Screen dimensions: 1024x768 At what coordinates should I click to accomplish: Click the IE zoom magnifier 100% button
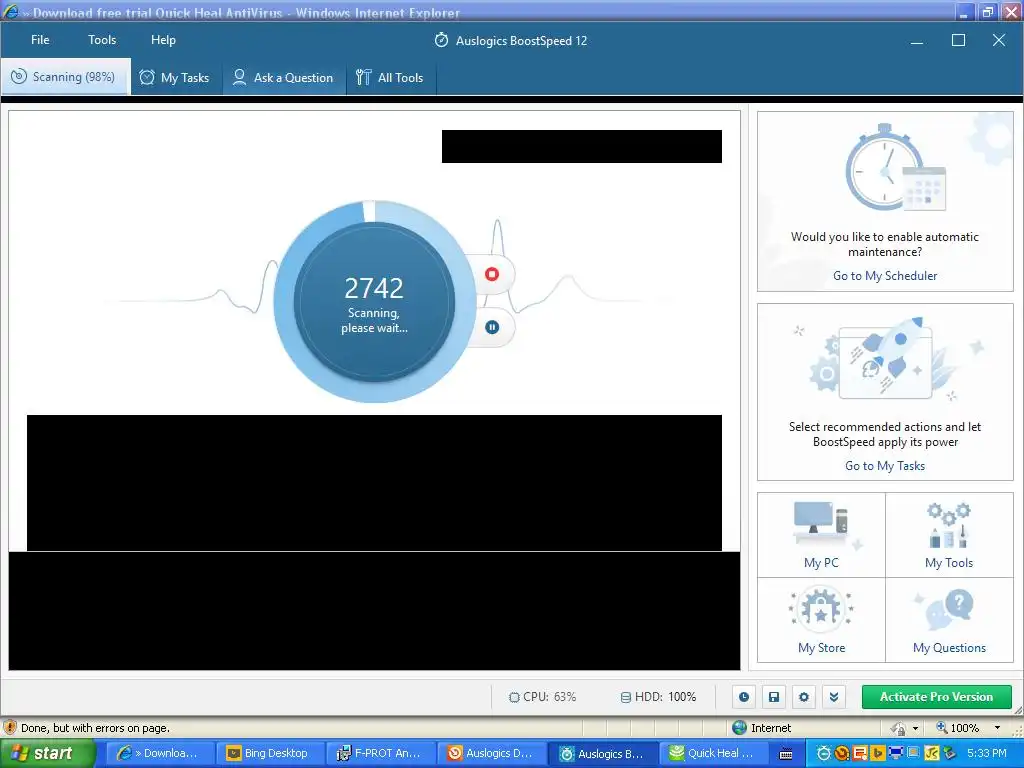[x=957, y=728]
